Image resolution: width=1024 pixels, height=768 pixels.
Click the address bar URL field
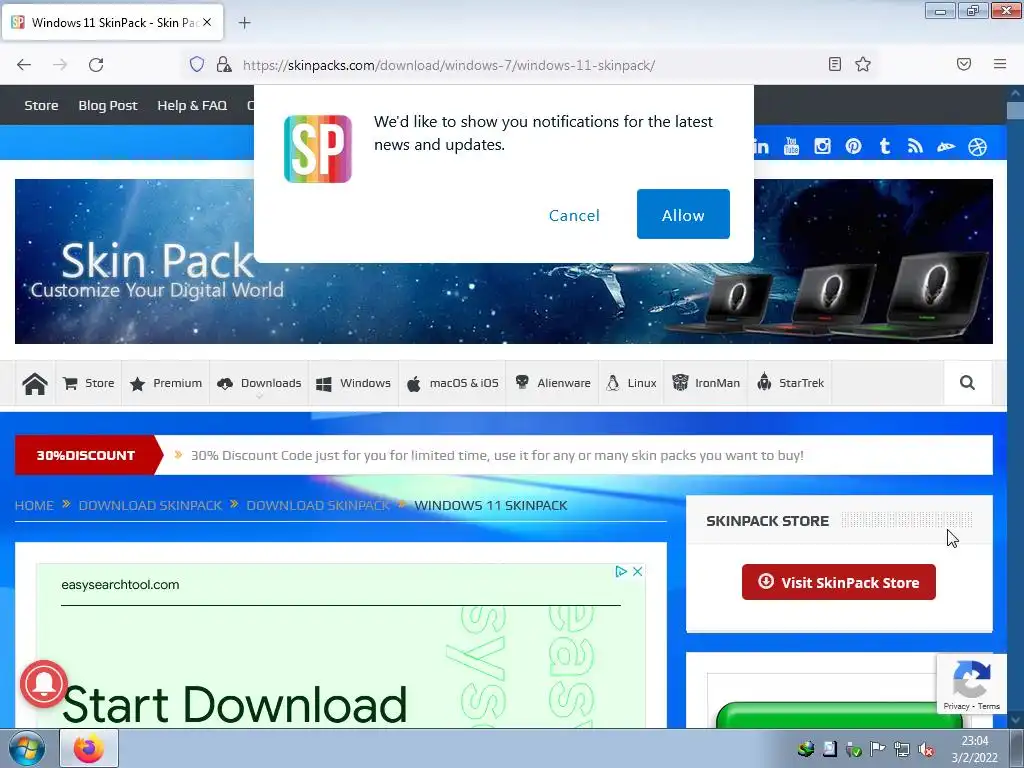529,65
